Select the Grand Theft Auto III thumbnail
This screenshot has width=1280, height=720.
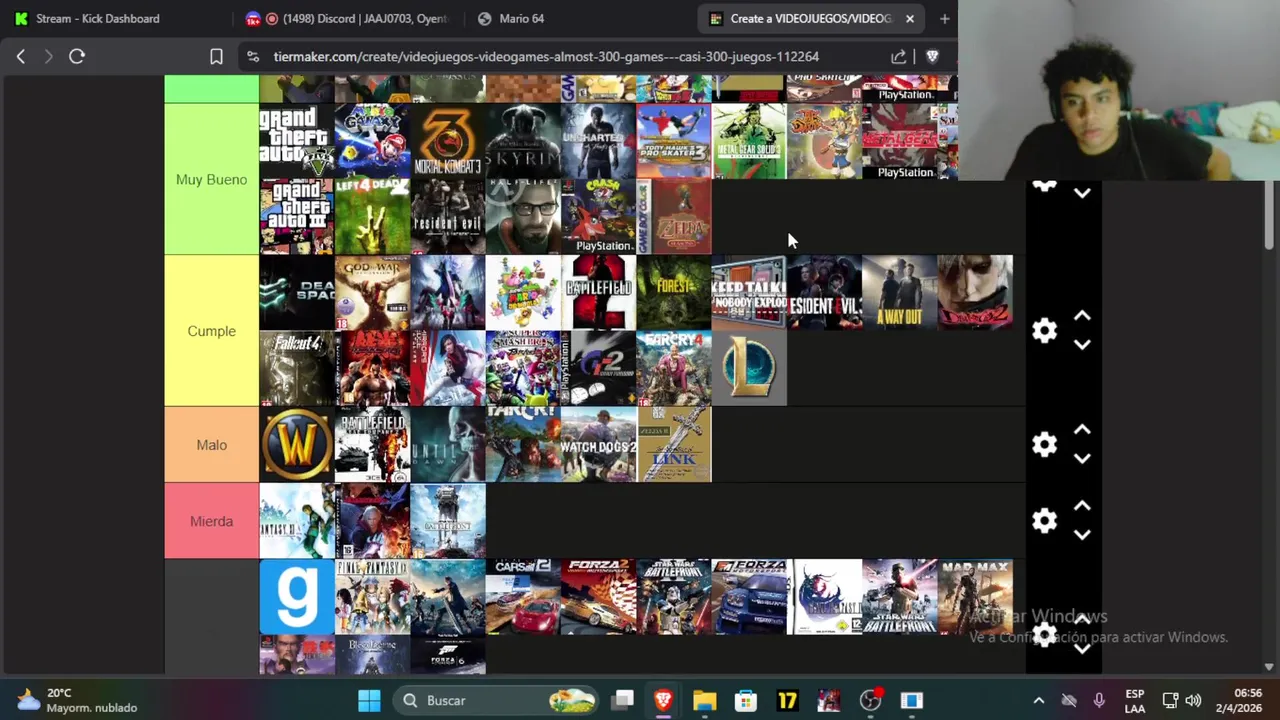tap(297, 217)
